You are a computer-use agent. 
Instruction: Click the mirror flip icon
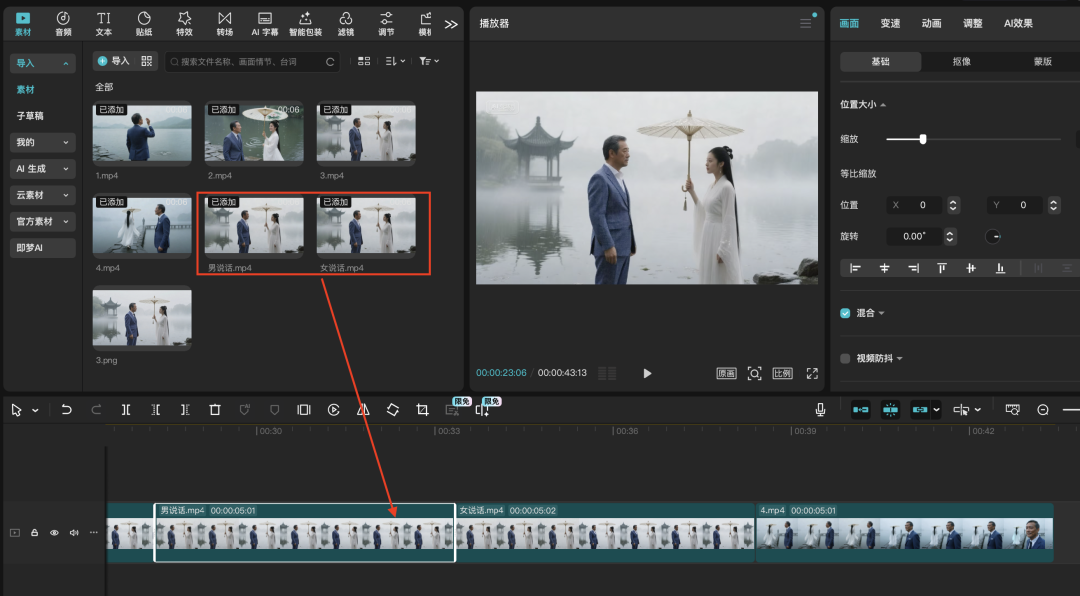[x=363, y=410]
